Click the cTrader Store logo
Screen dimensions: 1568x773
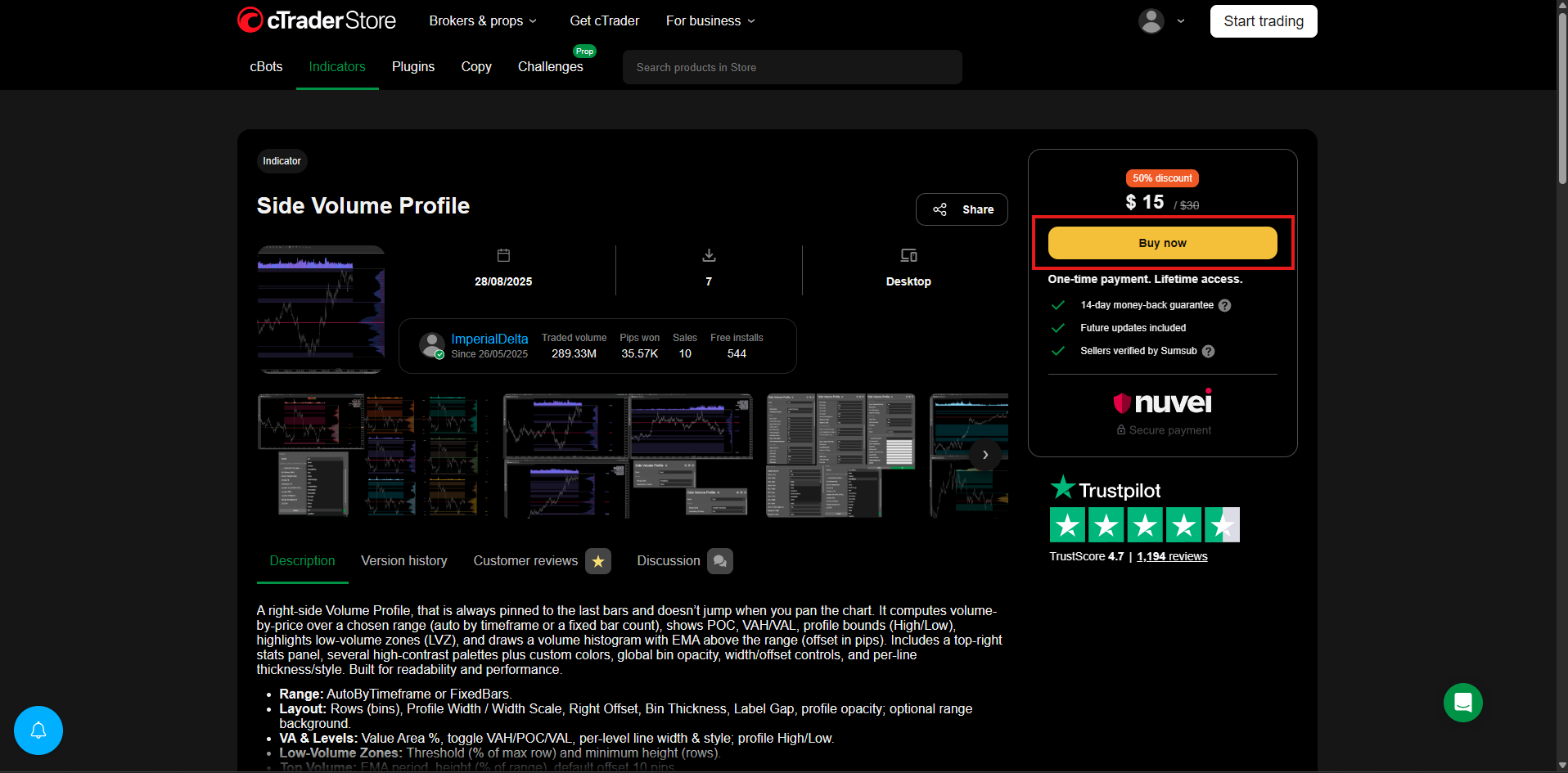click(316, 20)
